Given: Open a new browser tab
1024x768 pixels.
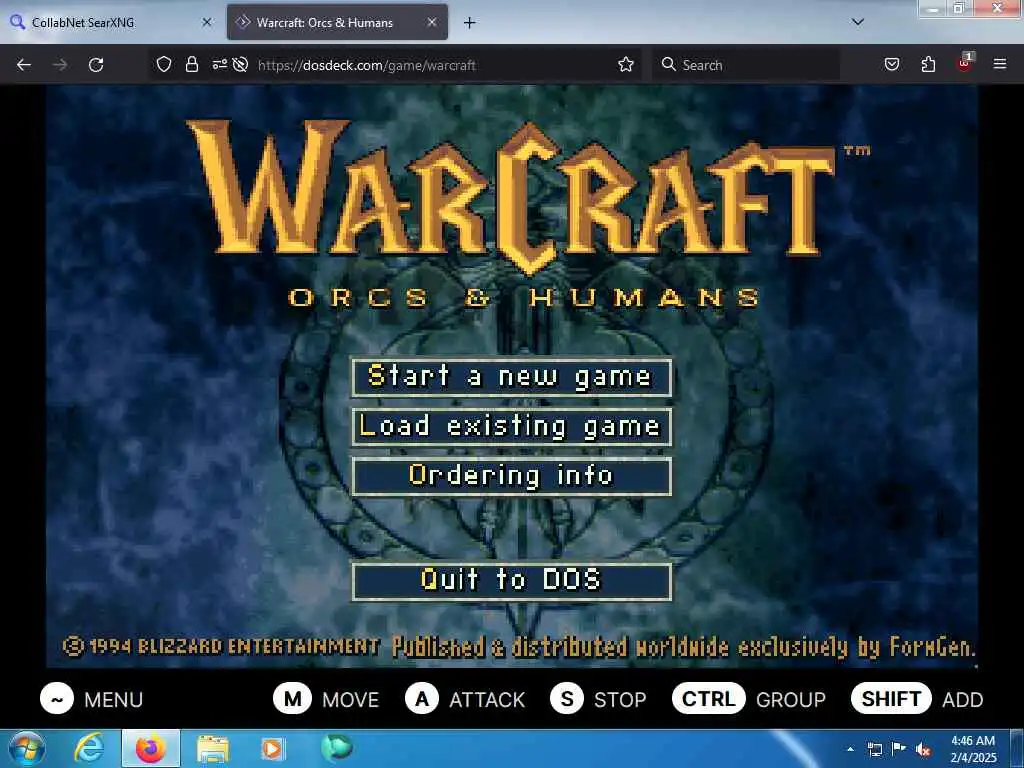Looking at the screenshot, I should [x=470, y=23].
